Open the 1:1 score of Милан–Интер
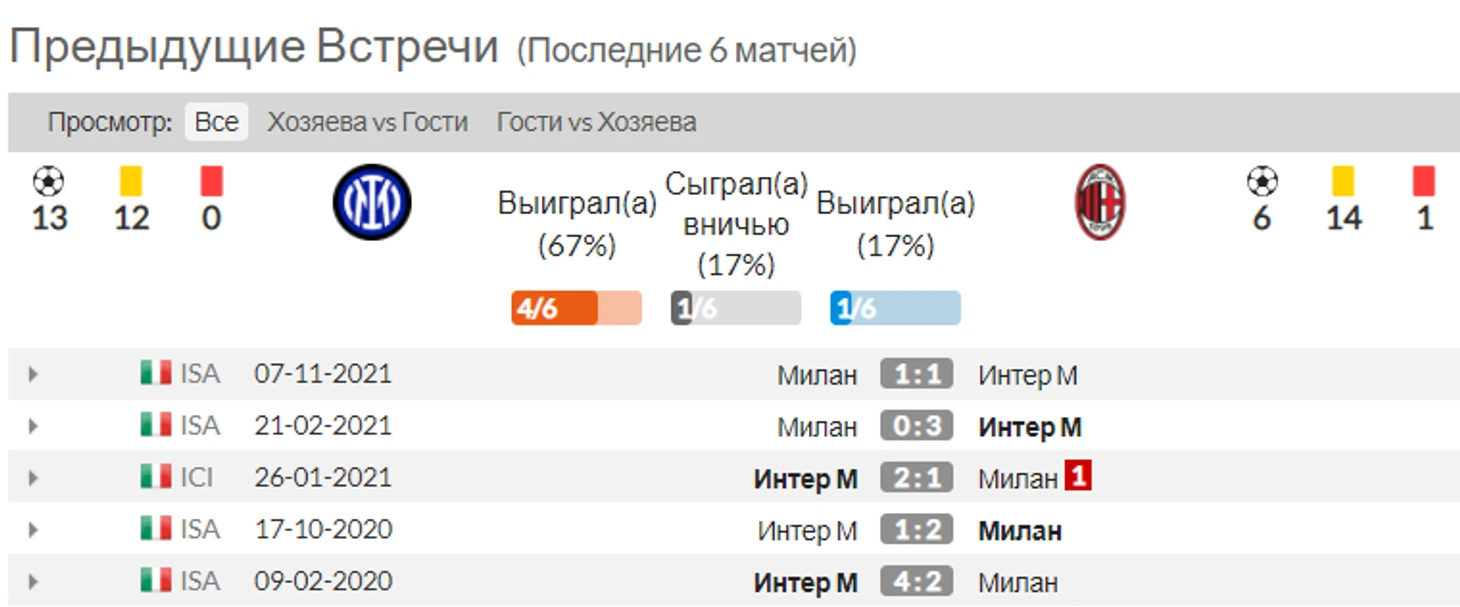Screen dimensions: 1460x607 917,375
